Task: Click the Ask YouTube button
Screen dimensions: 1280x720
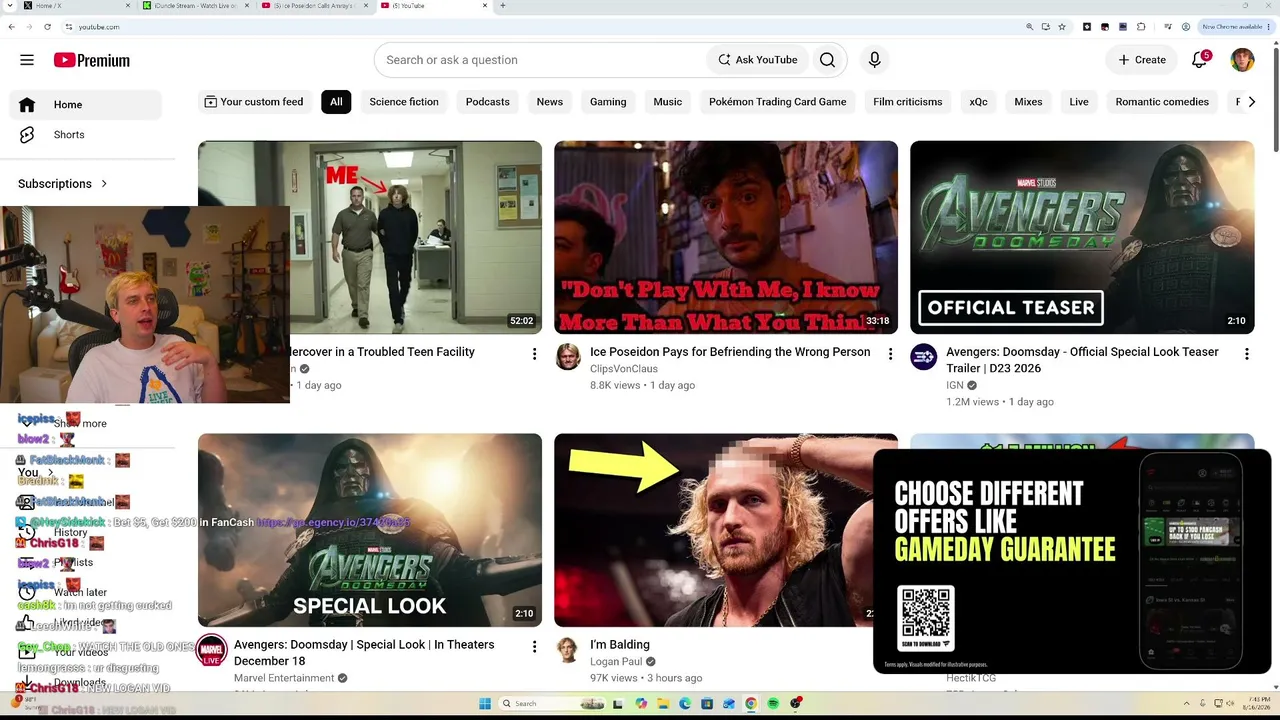Action: coord(758,60)
